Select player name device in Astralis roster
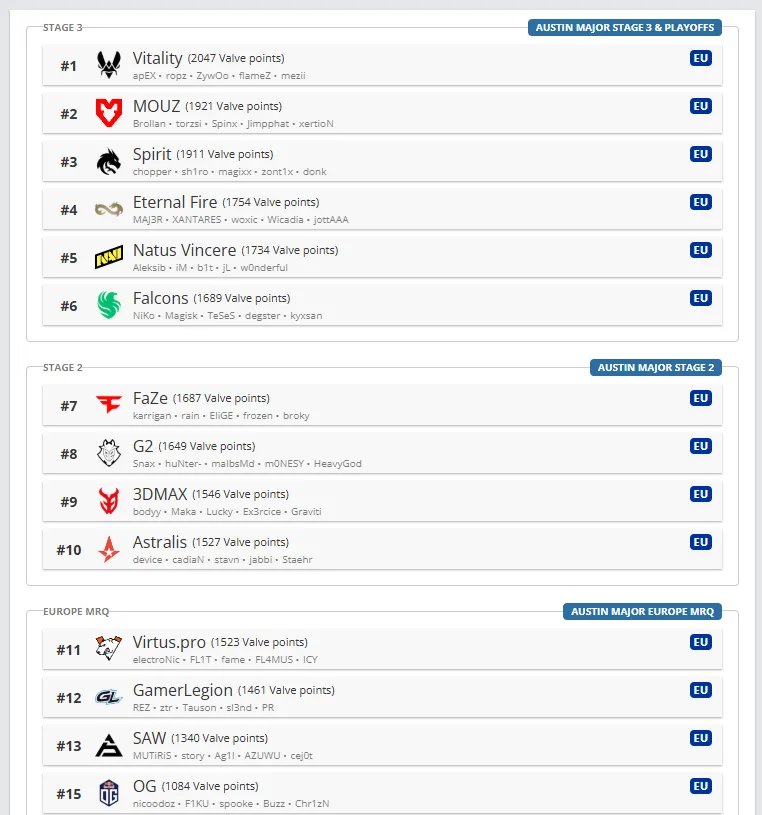 148,560
